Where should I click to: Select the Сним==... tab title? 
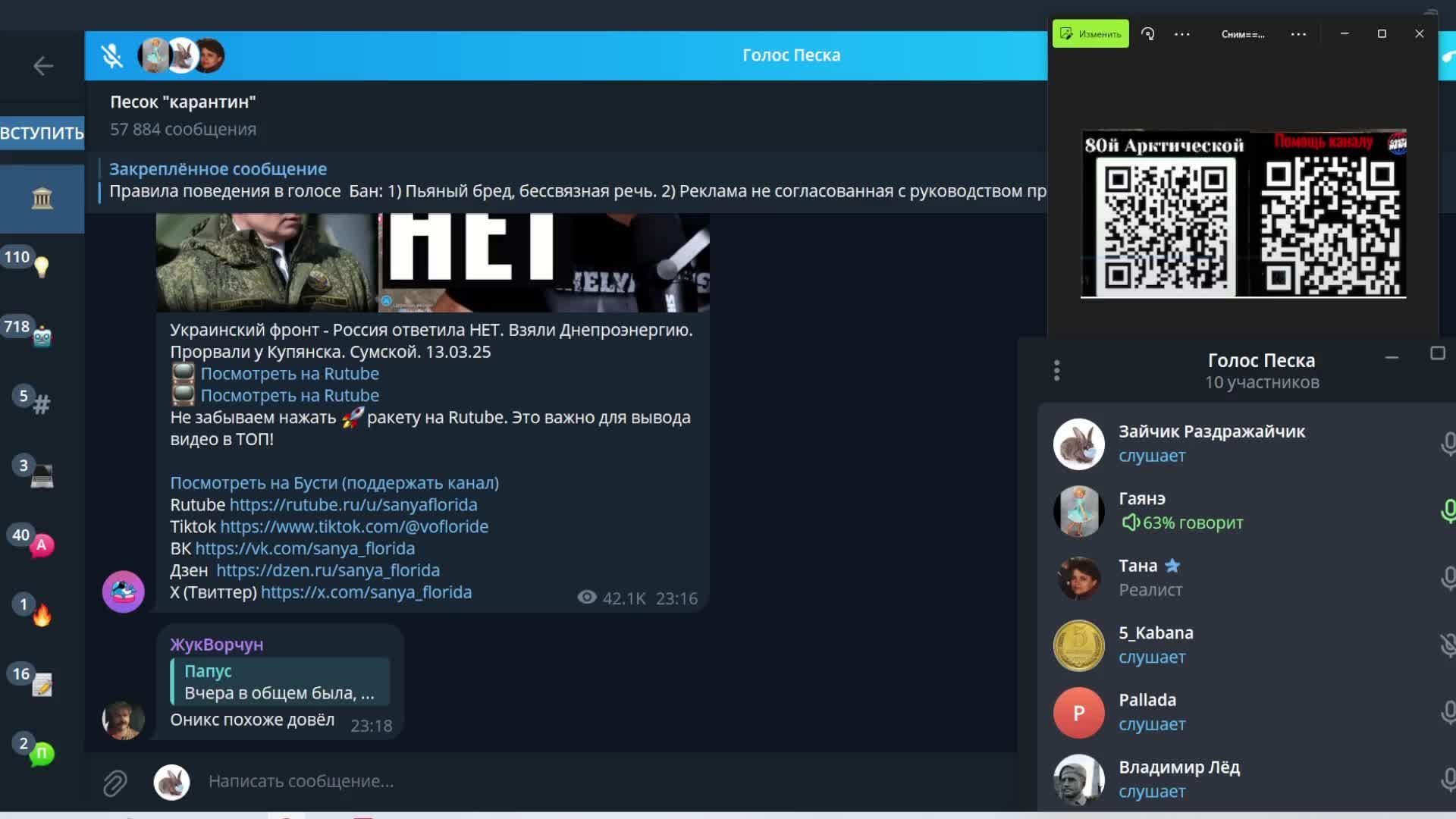(1243, 34)
